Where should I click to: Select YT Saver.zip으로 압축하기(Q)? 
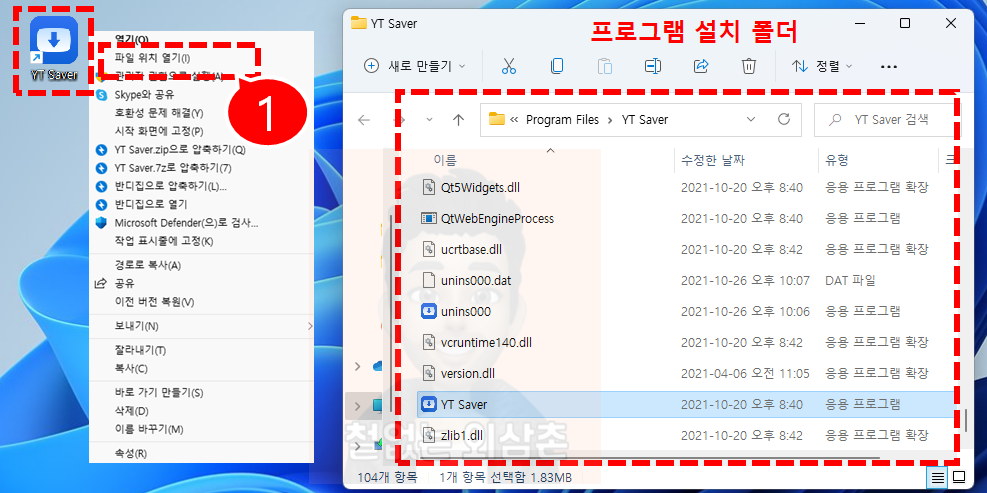click(180, 150)
